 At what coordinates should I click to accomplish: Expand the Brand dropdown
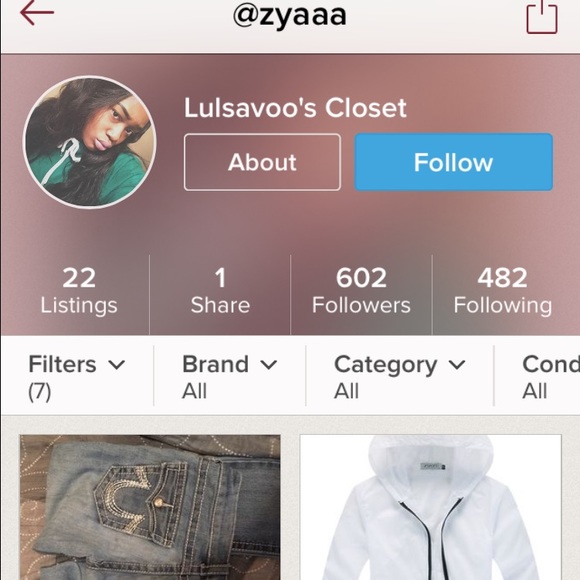pos(230,377)
